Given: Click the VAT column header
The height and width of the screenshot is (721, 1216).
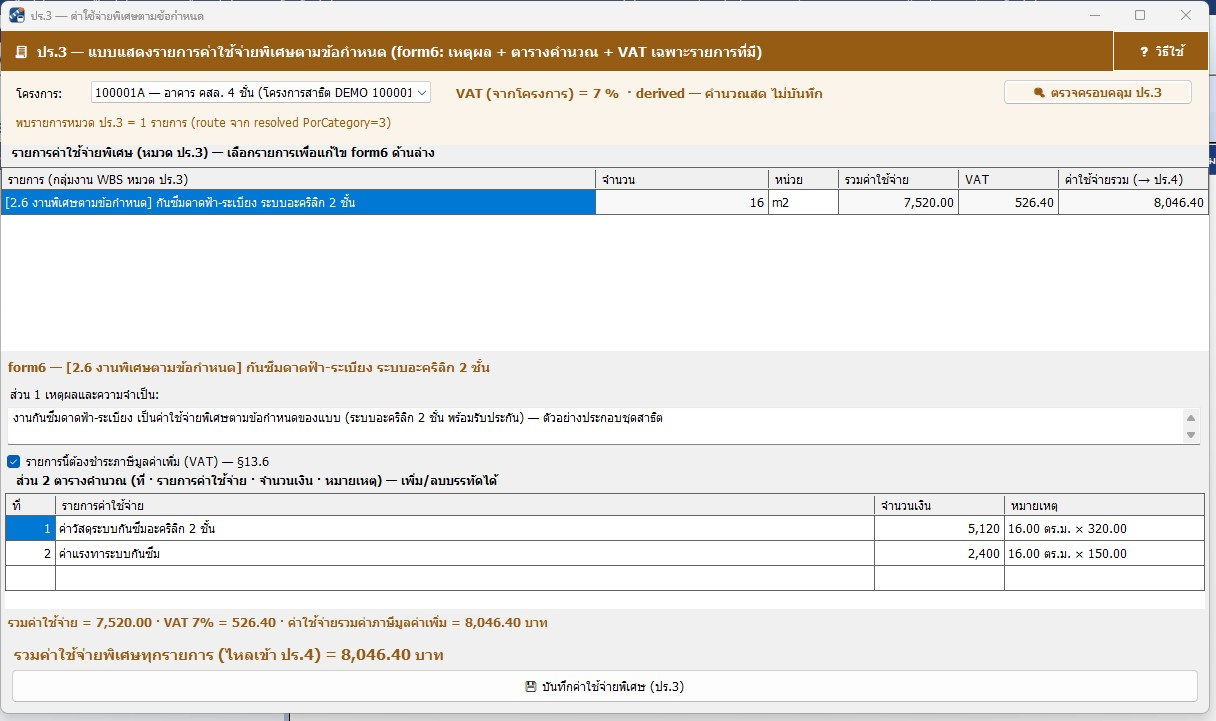Looking at the screenshot, I should 1008,180.
